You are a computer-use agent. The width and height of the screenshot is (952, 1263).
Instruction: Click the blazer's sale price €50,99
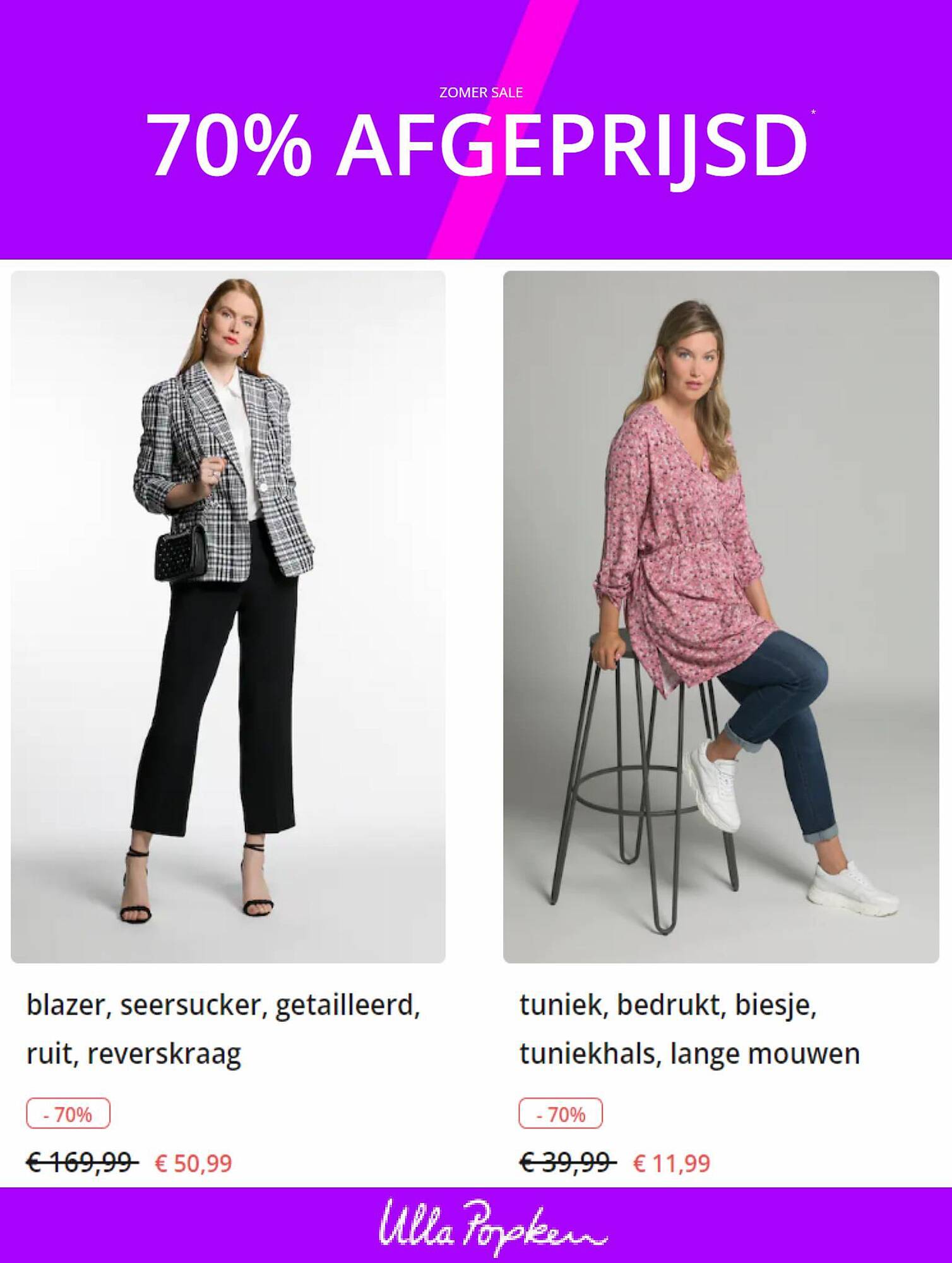(194, 1163)
